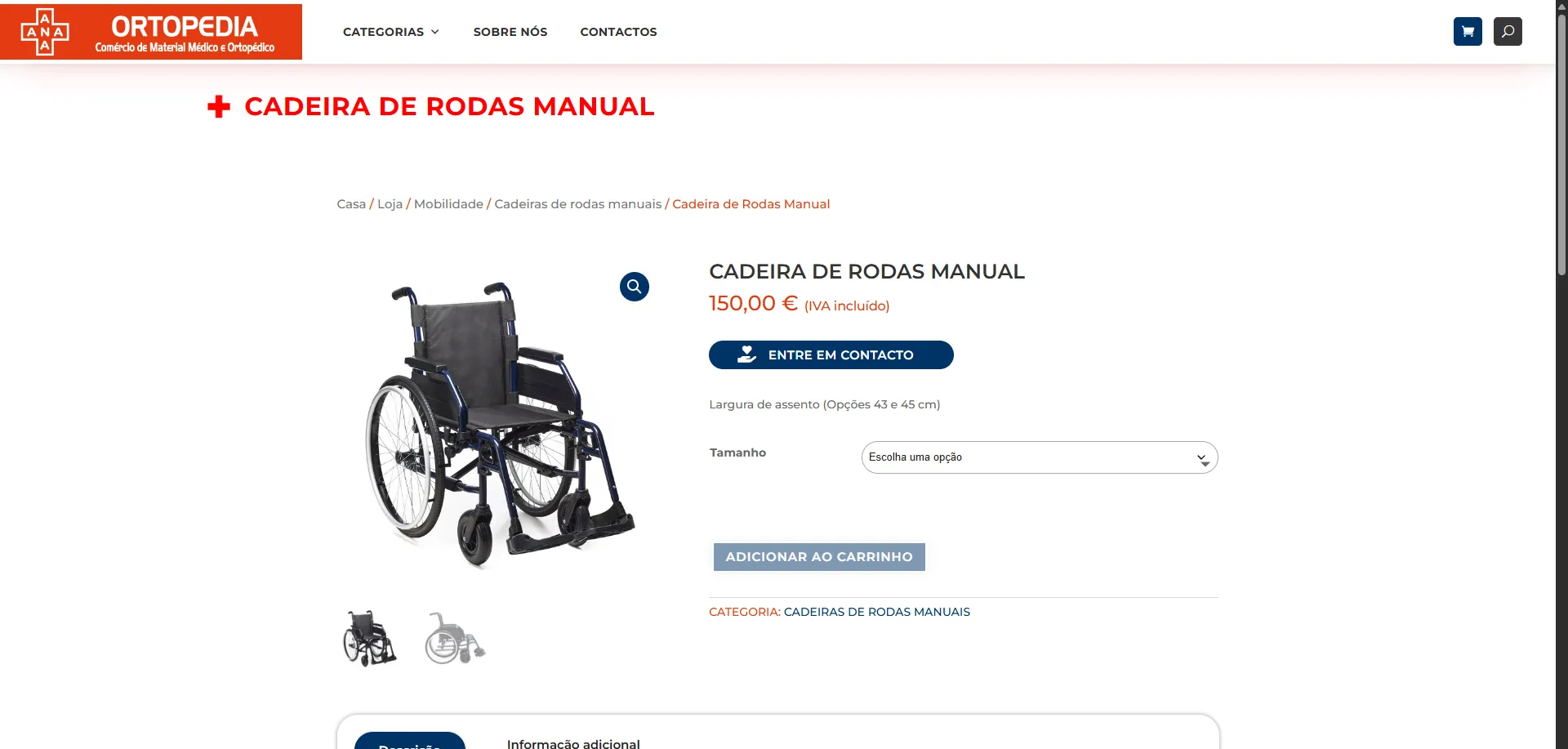Screen dimensions: 1568x749
Task: Zoom product image with magnifier icon
Action: point(635,287)
